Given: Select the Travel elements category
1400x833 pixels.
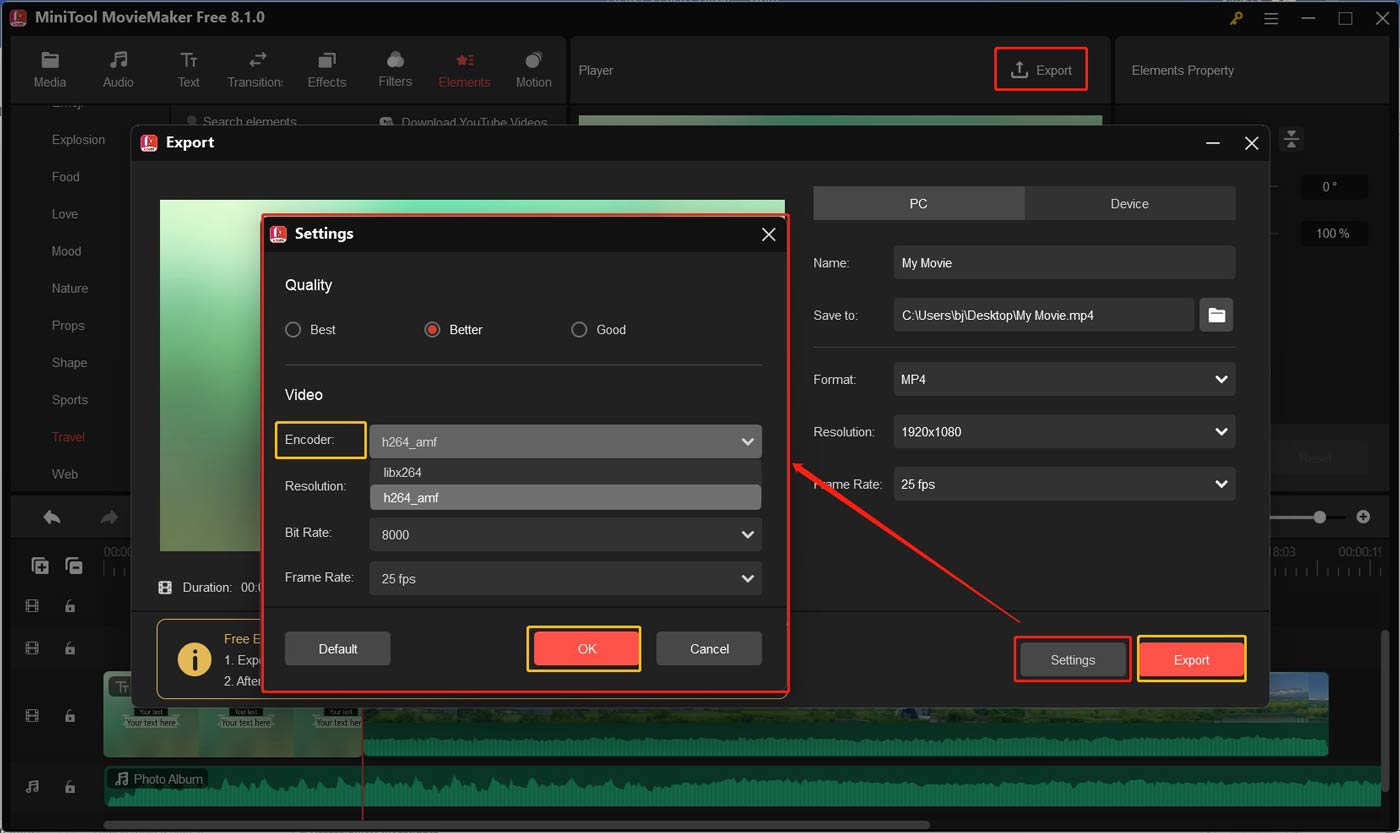Looking at the screenshot, I should tap(69, 437).
